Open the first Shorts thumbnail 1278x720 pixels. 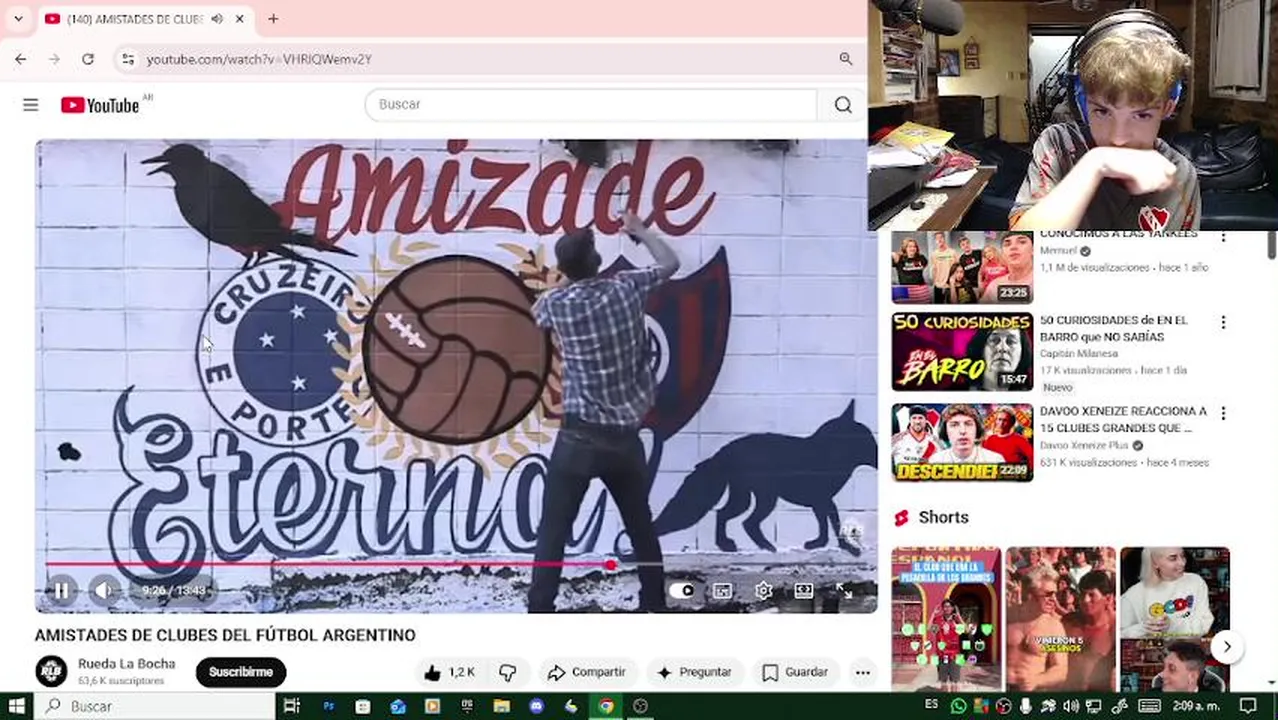[x=946, y=618]
